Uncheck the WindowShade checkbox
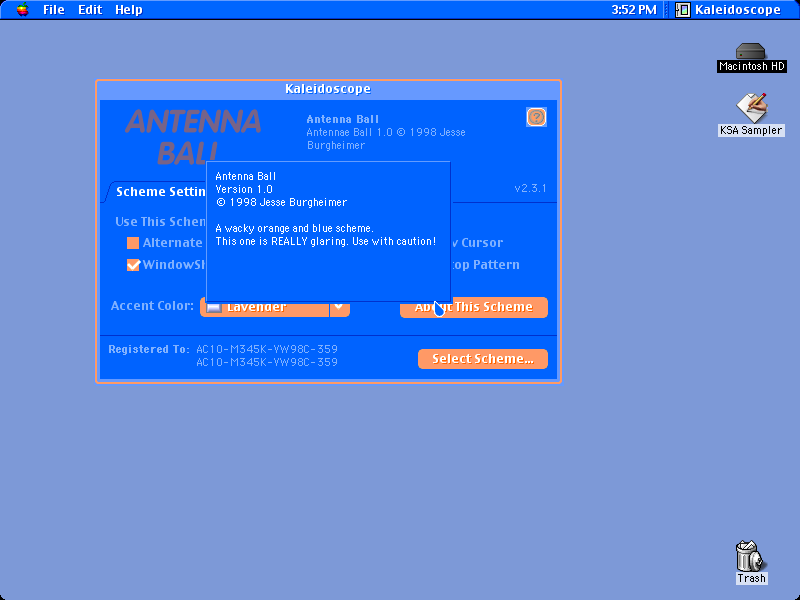The height and width of the screenshot is (600, 800). click(x=133, y=265)
